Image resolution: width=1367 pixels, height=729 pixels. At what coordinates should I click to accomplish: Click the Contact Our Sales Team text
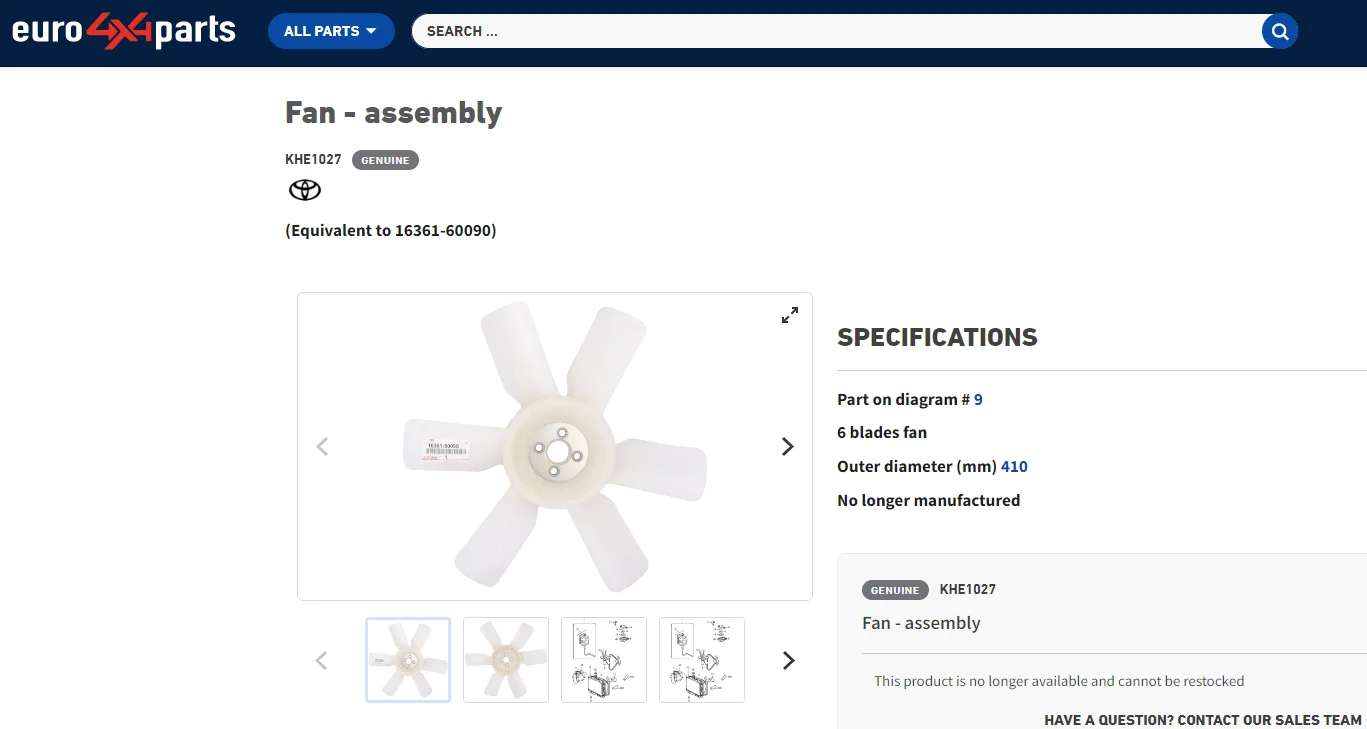1270,720
